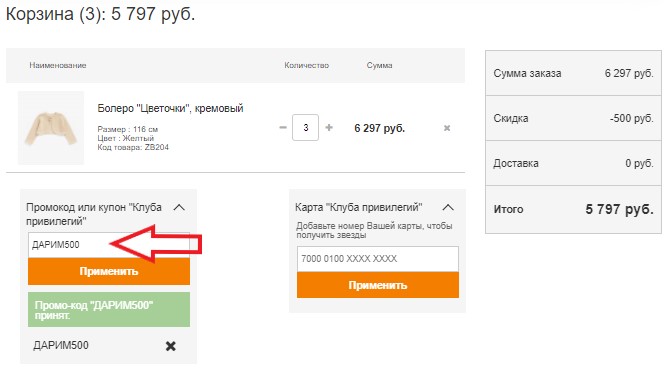This screenshot has height=375, width=670.
Task: Click the quantity box showing 3
Action: coord(306,128)
